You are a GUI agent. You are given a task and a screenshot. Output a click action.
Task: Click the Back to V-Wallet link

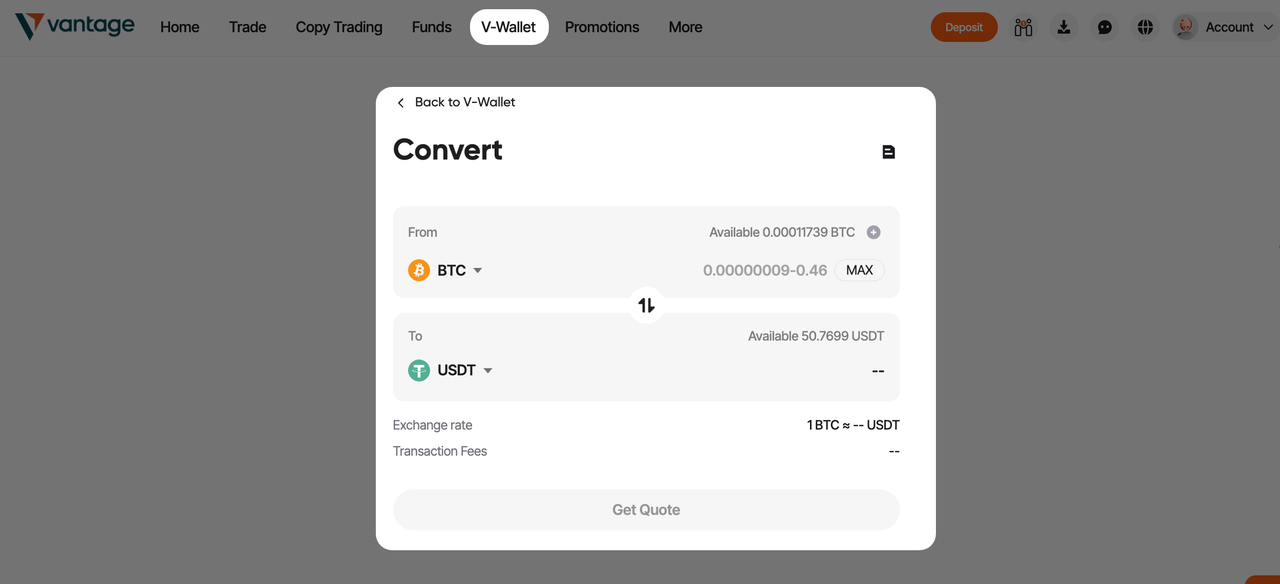click(x=465, y=102)
